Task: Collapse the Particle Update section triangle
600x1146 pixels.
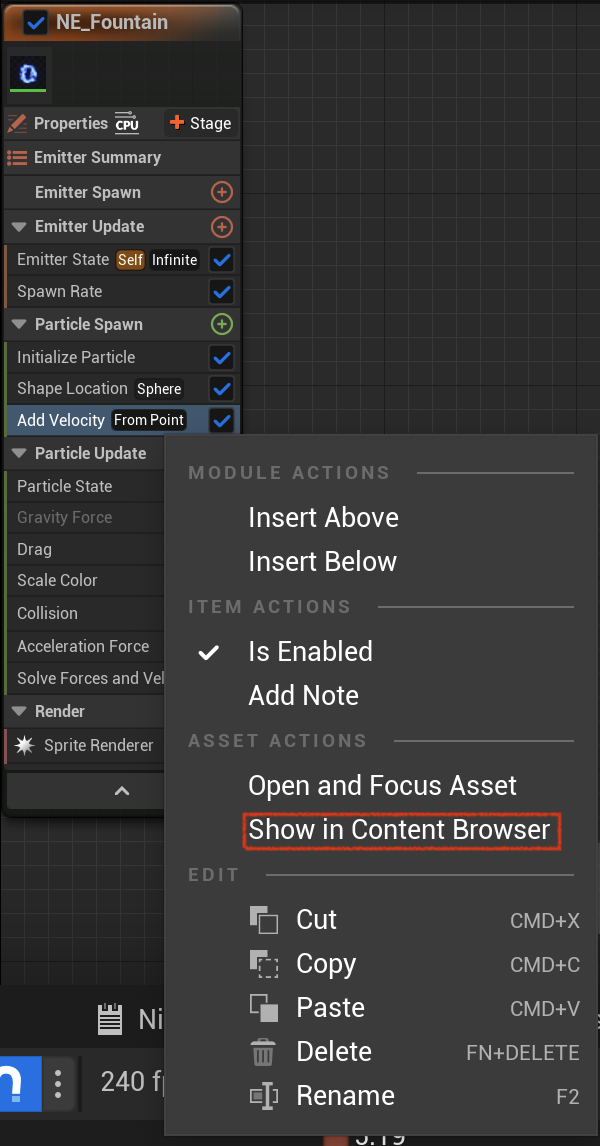Action: (x=19, y=454)
